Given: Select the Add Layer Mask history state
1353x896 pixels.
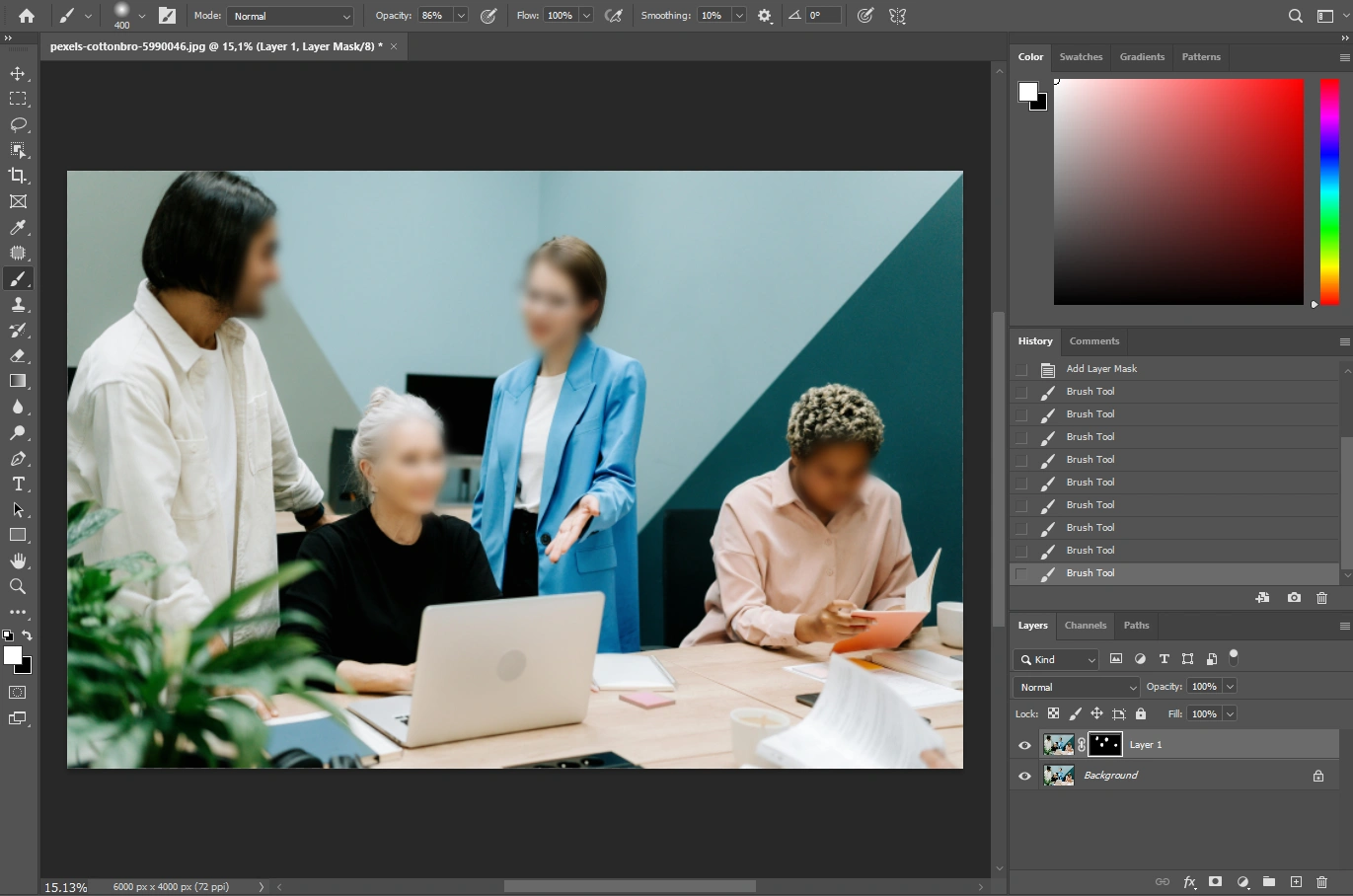Looking at the screenshot, I should [1174, 369].
